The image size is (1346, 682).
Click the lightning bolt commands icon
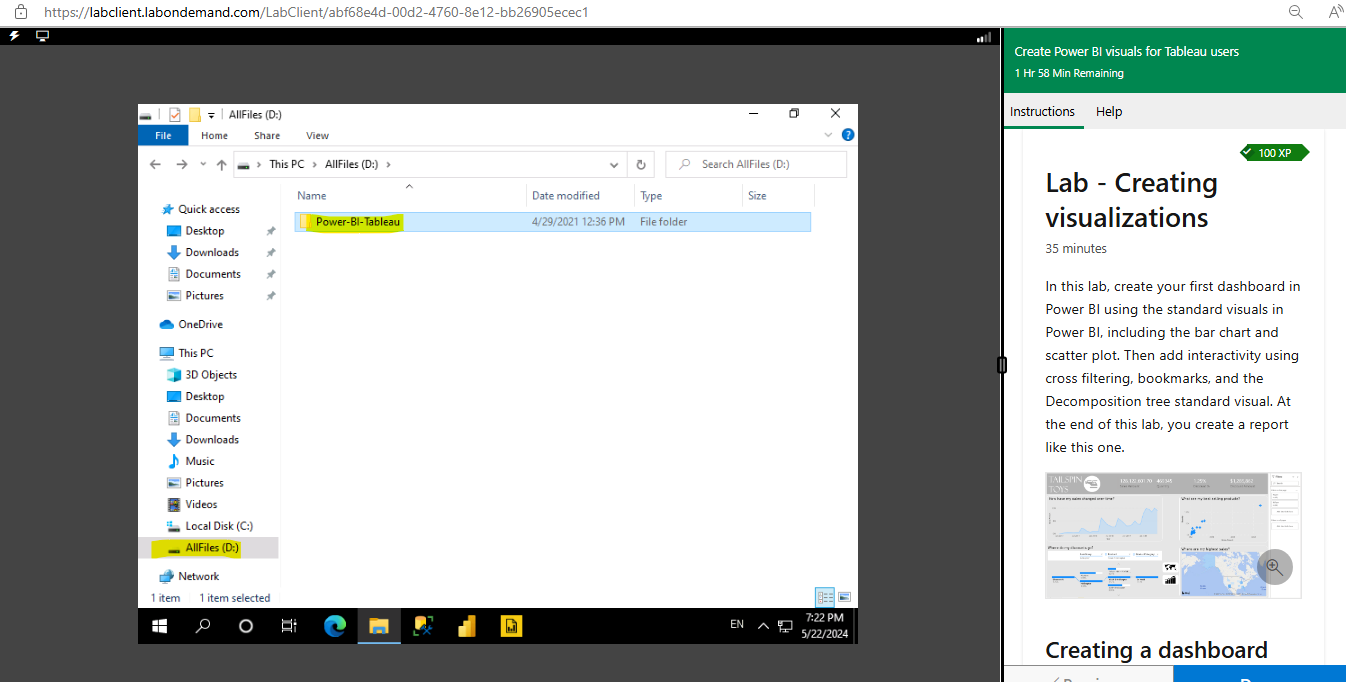click(x=14, y=36)
